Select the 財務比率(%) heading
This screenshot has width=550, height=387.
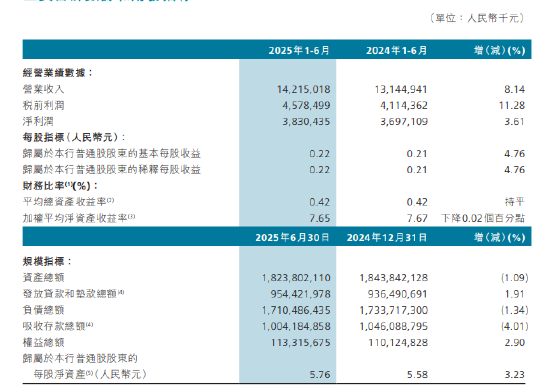[60, 186]
